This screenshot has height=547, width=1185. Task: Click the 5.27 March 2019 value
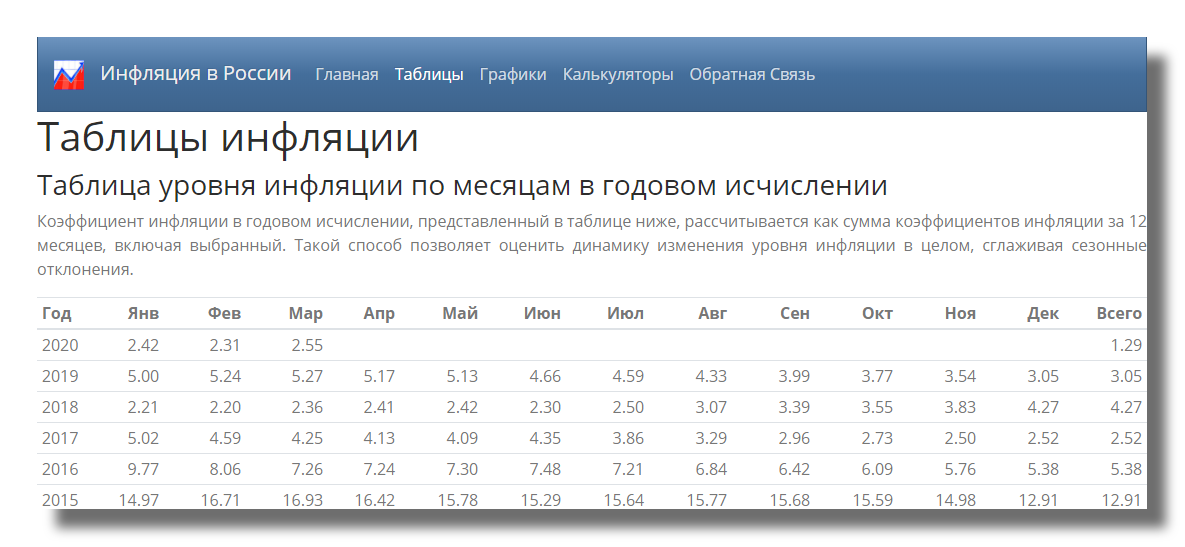tap(307, 376)
